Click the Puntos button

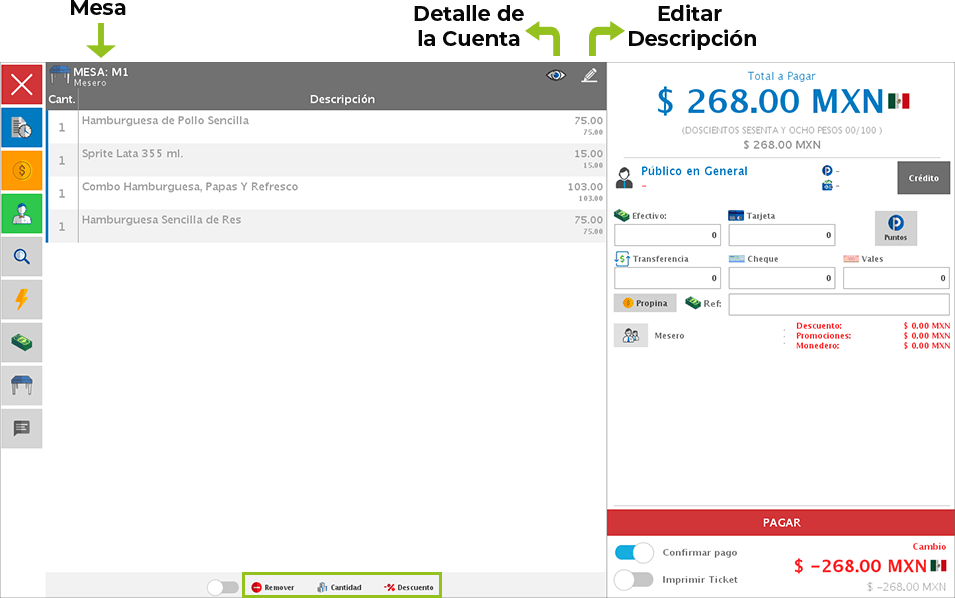895,228
